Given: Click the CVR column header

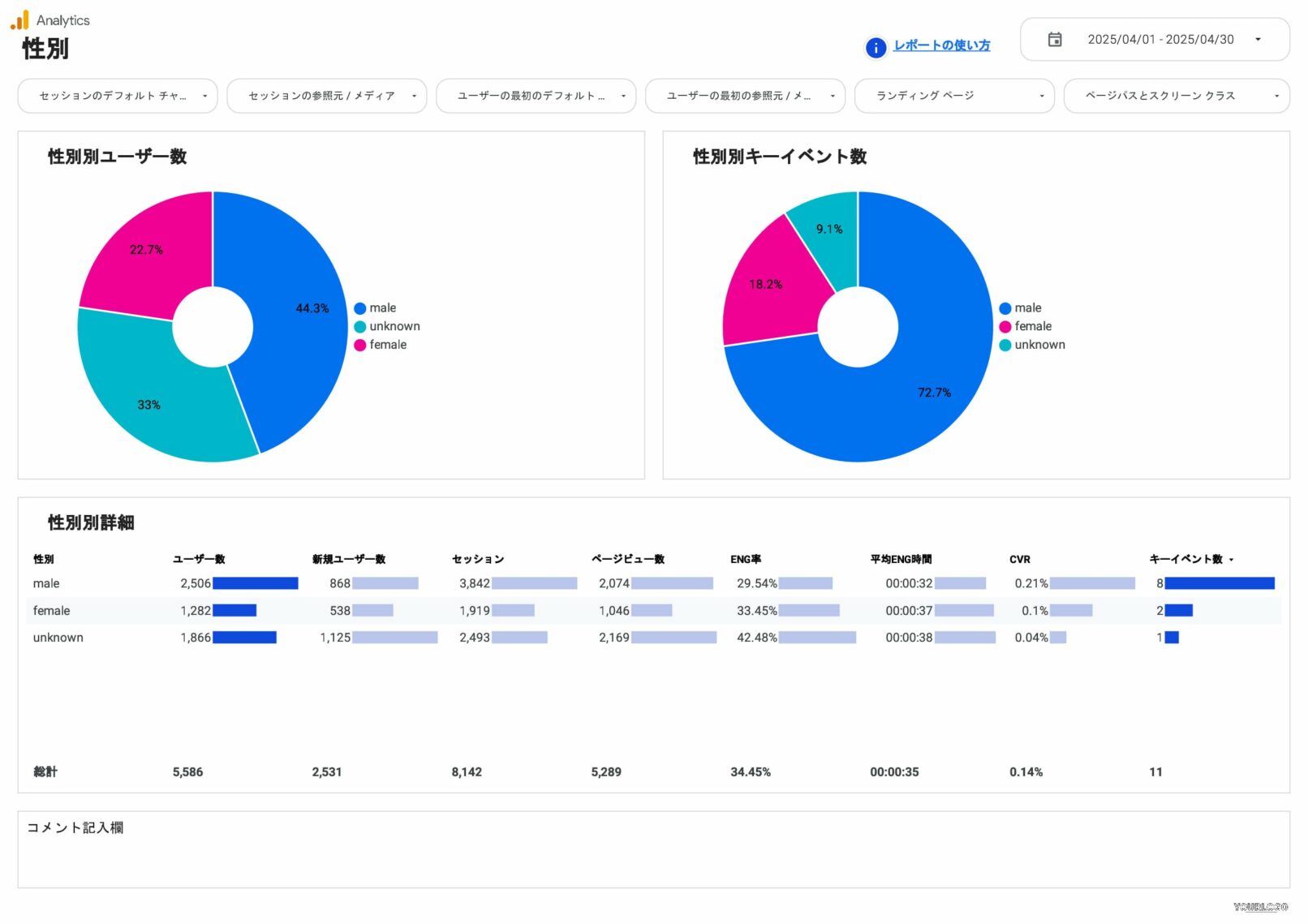Looking at the screenshot, I should pyautogui.click(x=1019, y=559).
